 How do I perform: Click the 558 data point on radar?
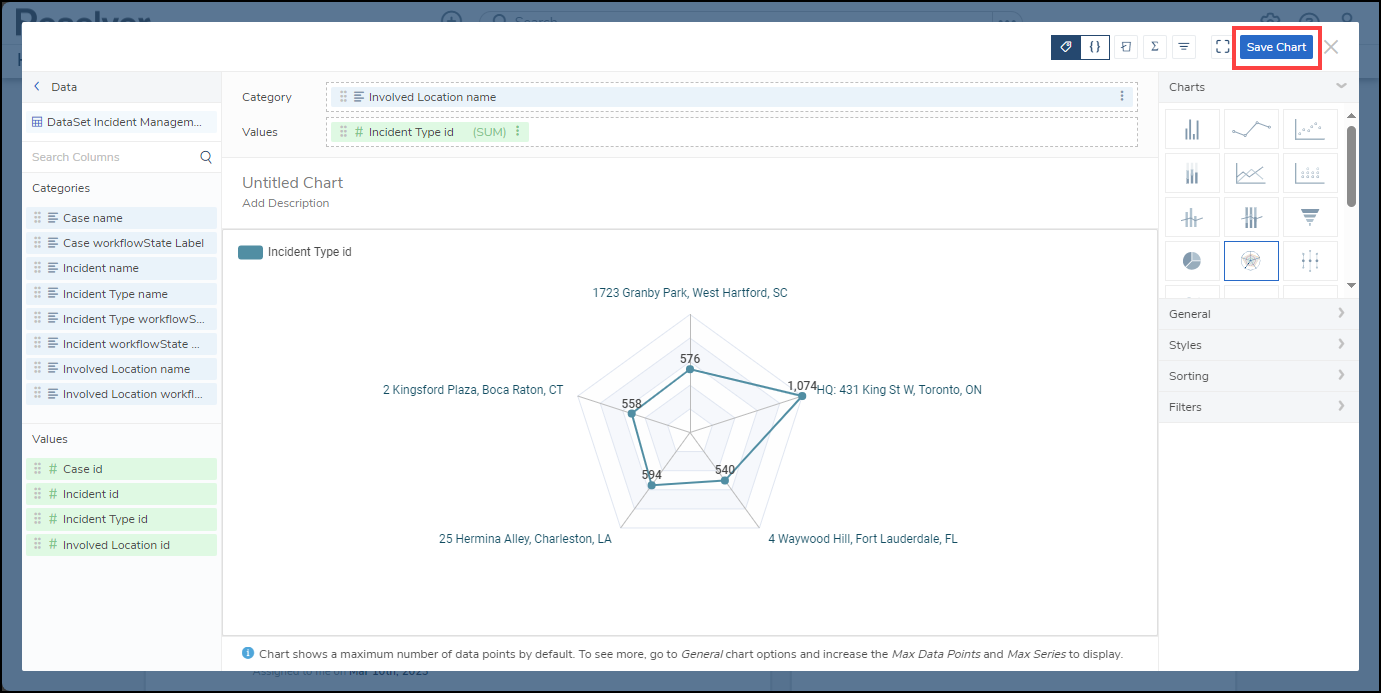coord(631,413)
